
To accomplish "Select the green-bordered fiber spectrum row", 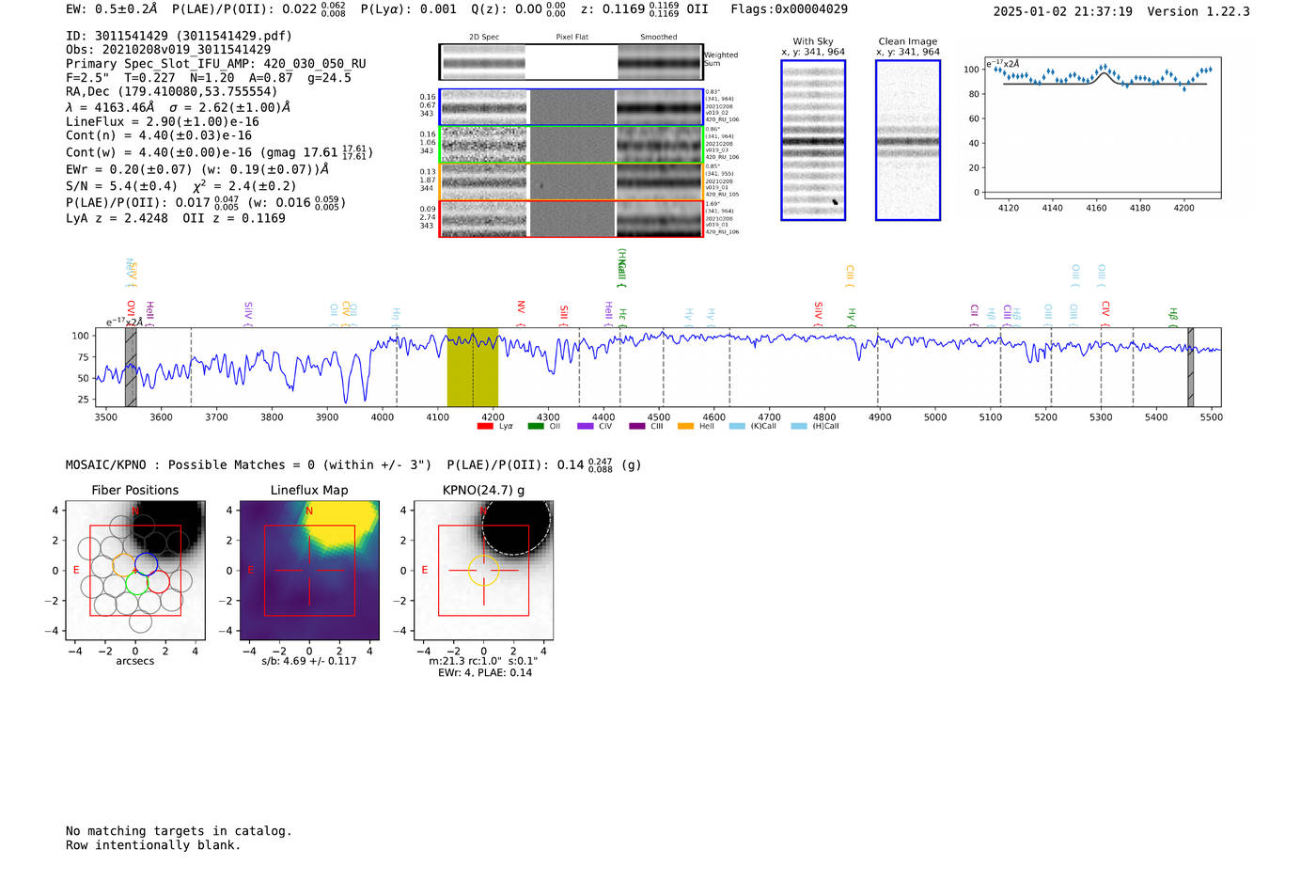I will point(571,145).
